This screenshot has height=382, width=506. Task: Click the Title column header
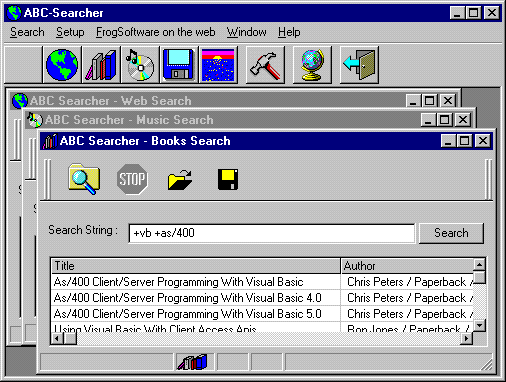(x=196, y=266)
